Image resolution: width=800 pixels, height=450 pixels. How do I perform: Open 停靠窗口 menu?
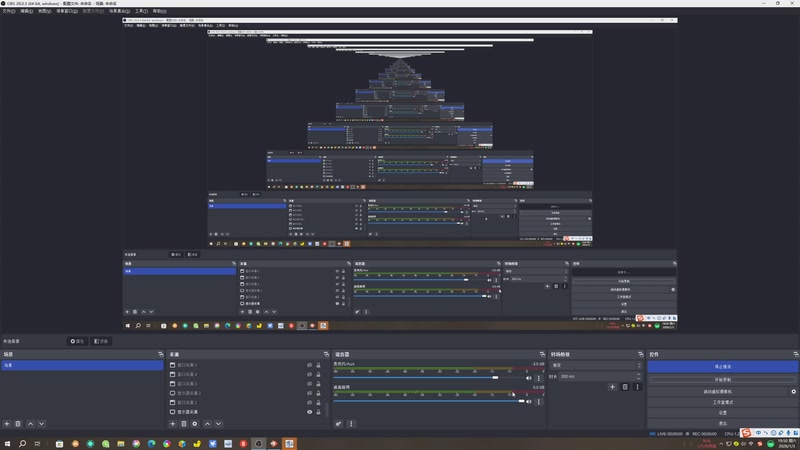tap(67, 11)
